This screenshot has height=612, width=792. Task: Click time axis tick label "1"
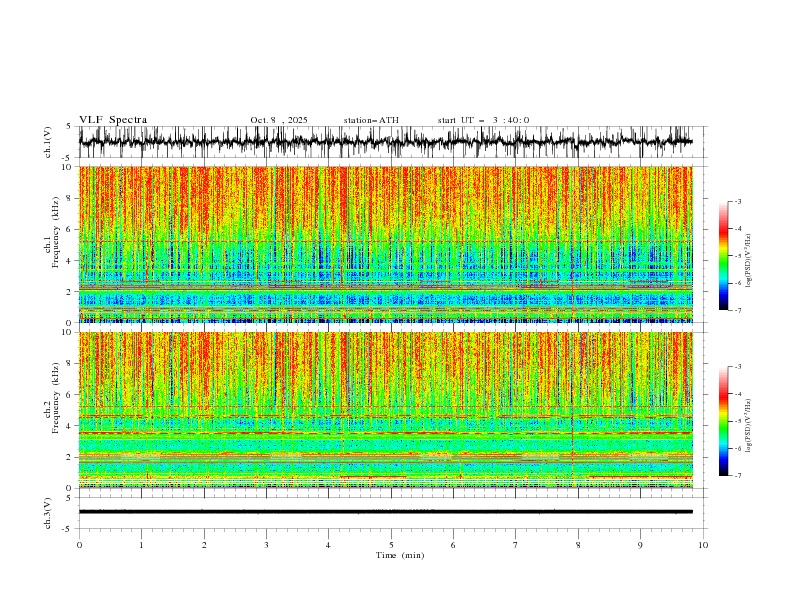point(141,545)
